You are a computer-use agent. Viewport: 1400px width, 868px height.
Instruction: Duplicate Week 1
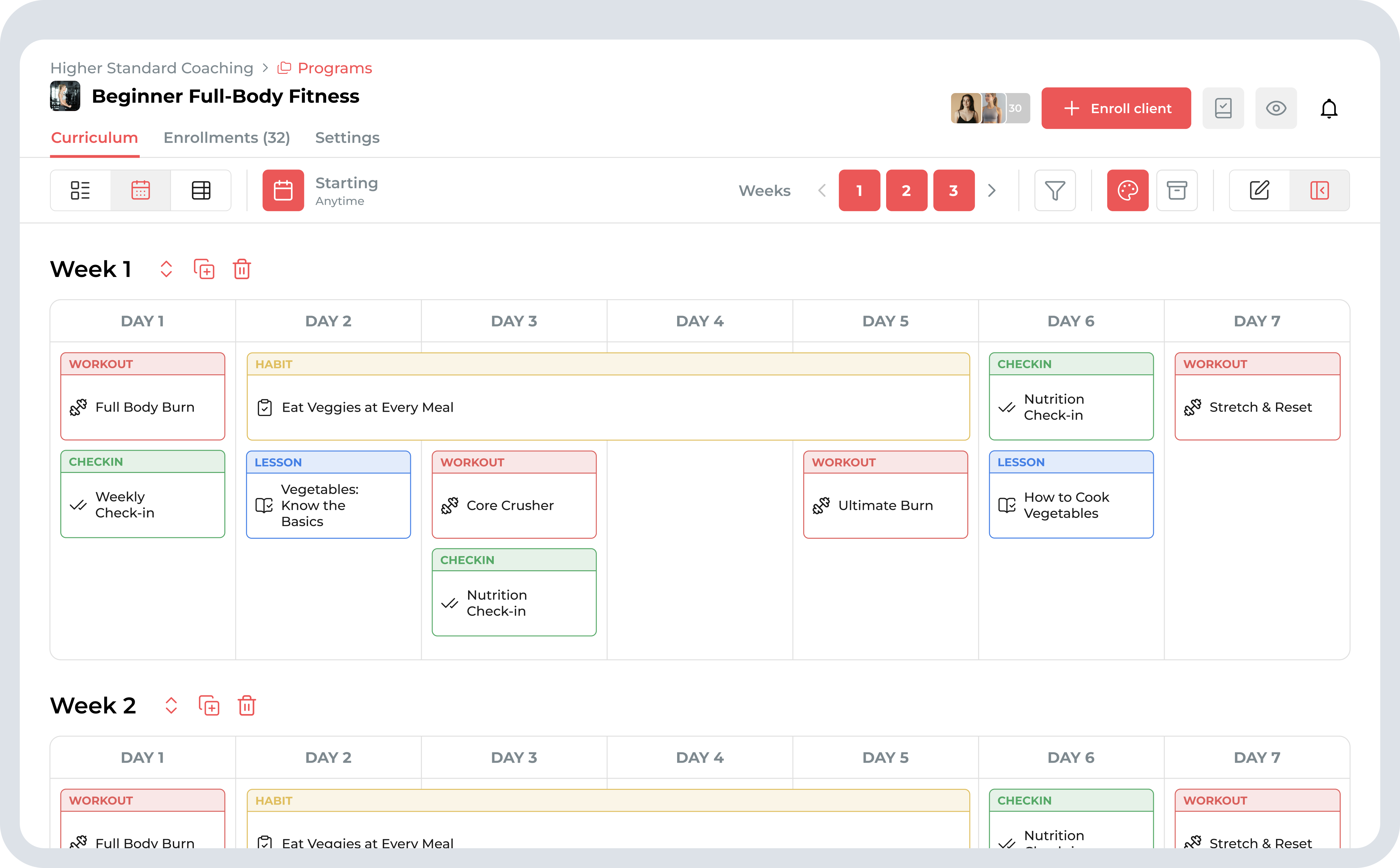pyautogui.click(x=204, y=269)
